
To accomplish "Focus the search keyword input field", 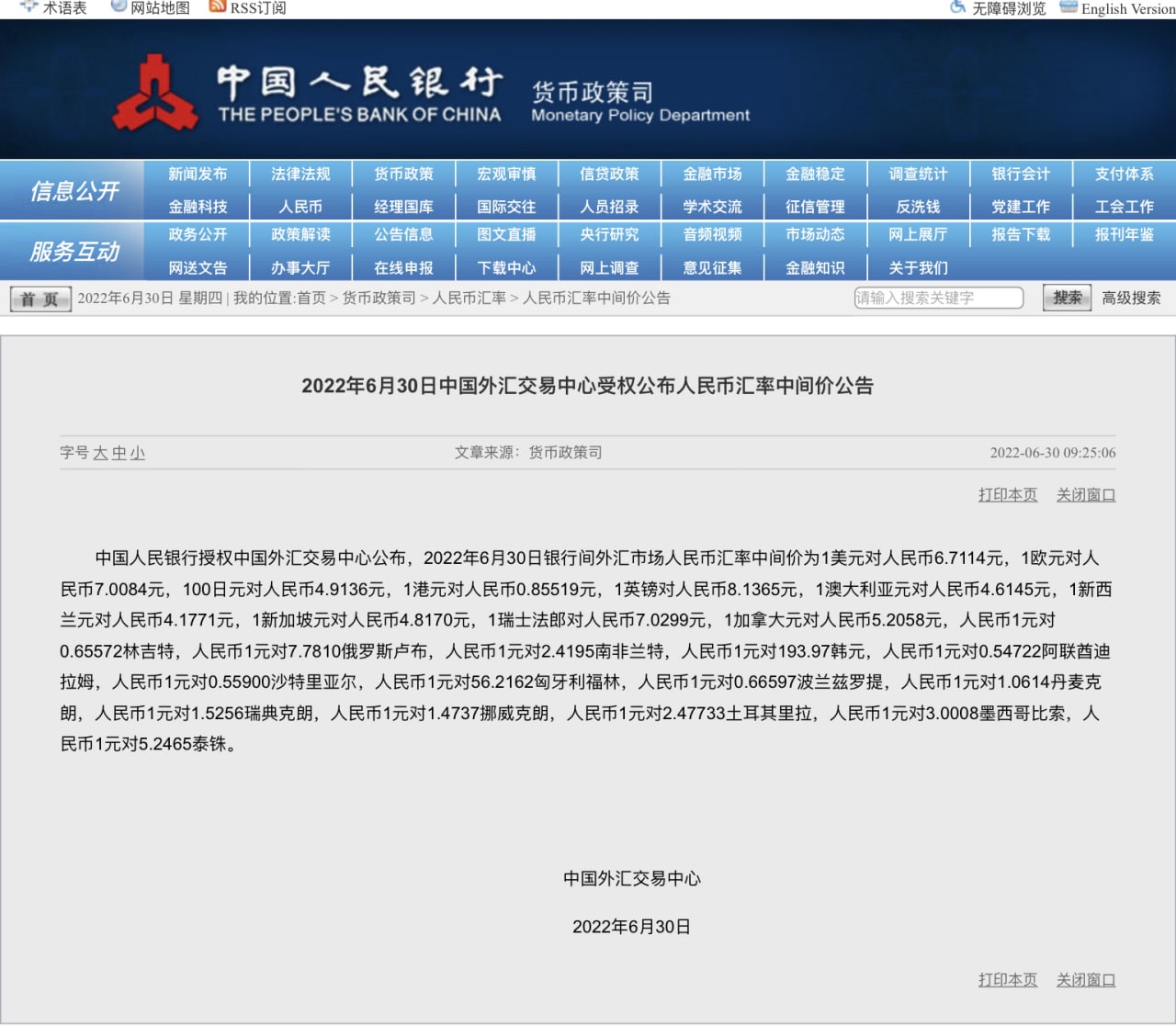I will (939, 298).
